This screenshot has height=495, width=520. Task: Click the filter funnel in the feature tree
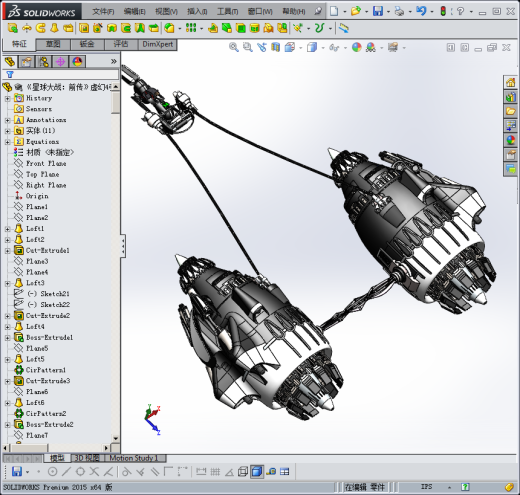(10, 74)
